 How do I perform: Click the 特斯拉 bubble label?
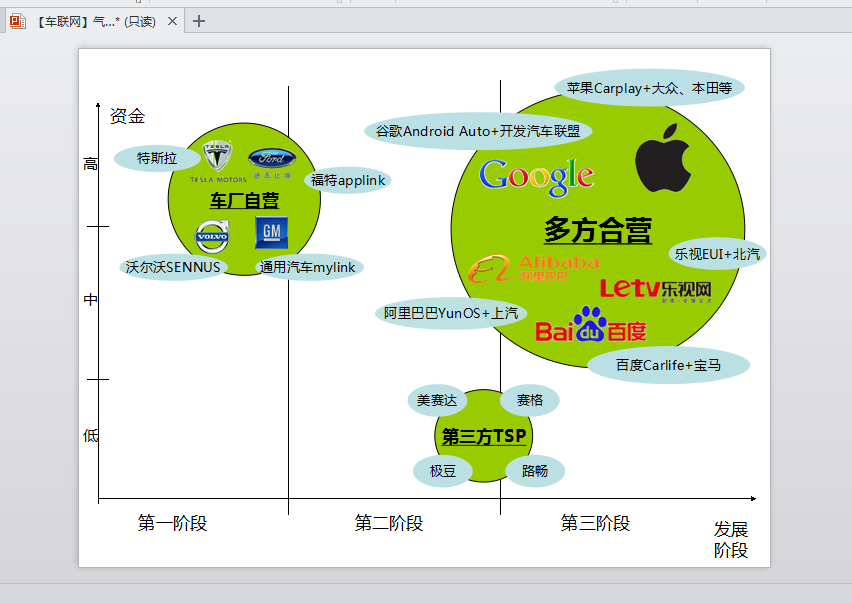[157, 158]
